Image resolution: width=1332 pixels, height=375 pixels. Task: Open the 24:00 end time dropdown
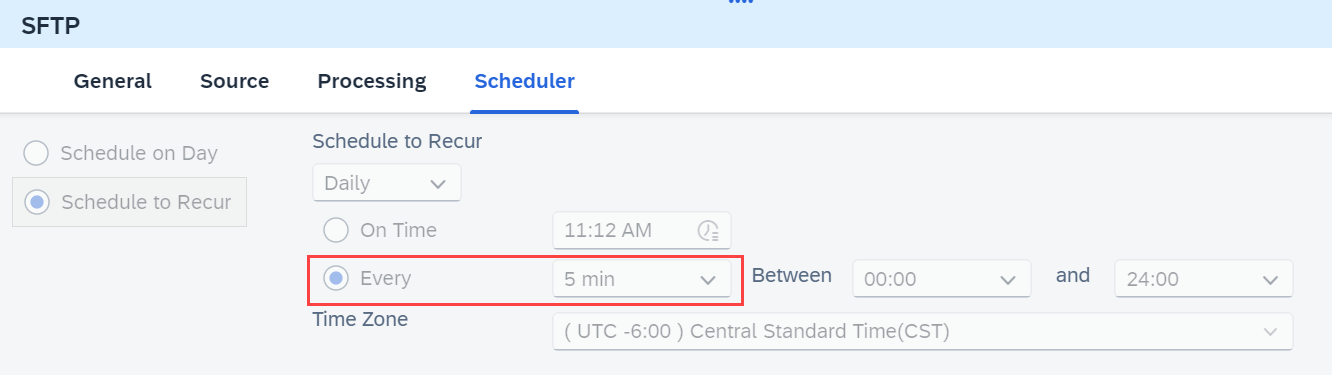point(1204,279)
